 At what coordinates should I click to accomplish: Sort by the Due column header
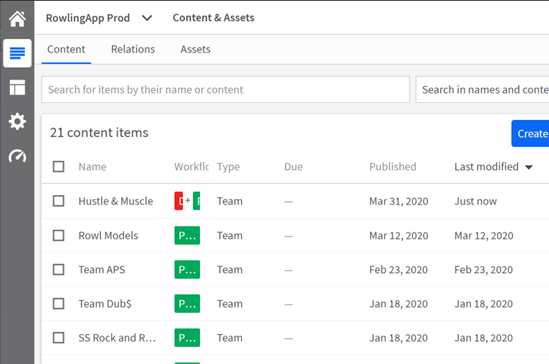(x=293, y=167)
